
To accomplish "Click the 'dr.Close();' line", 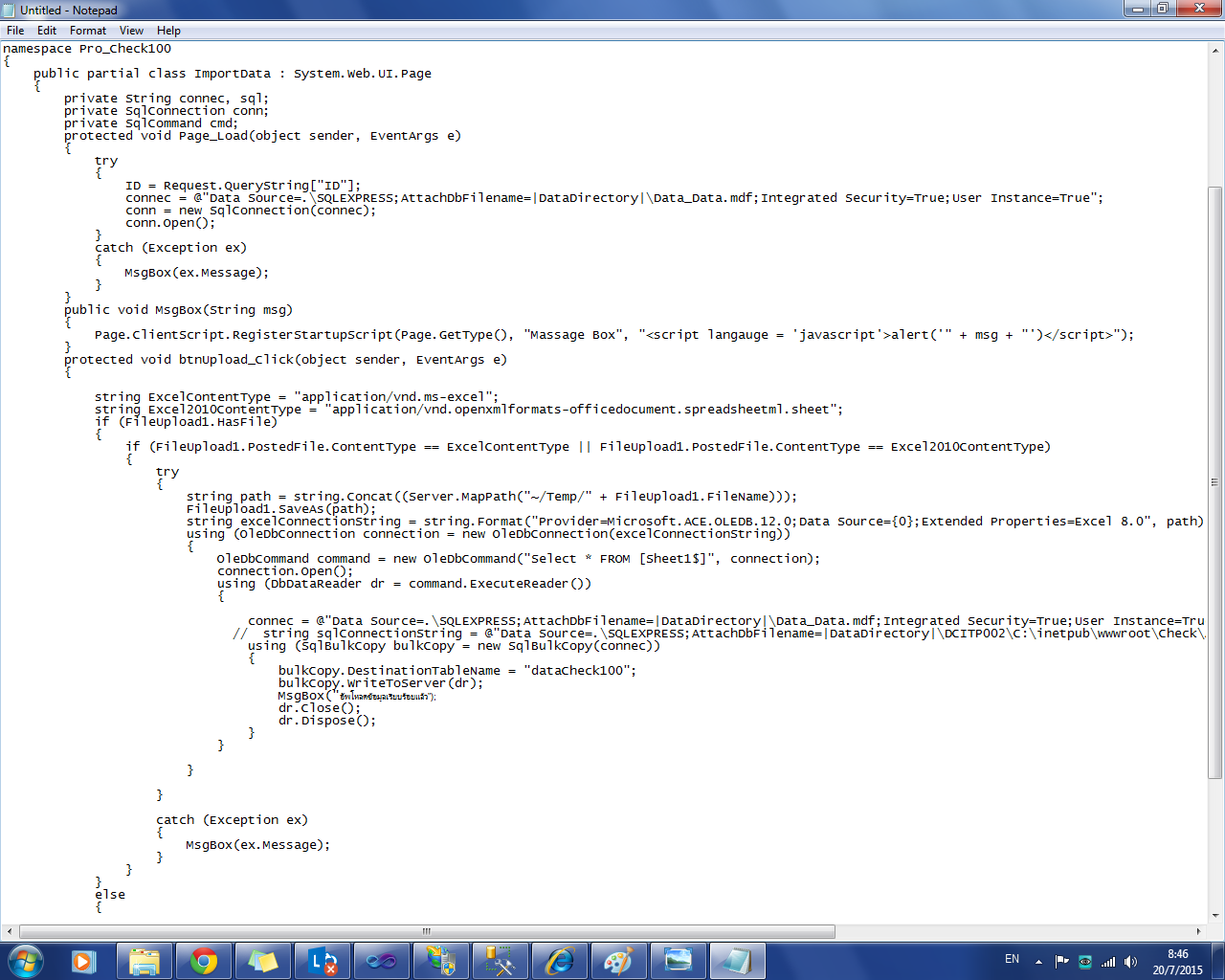I will click(320, 708).
